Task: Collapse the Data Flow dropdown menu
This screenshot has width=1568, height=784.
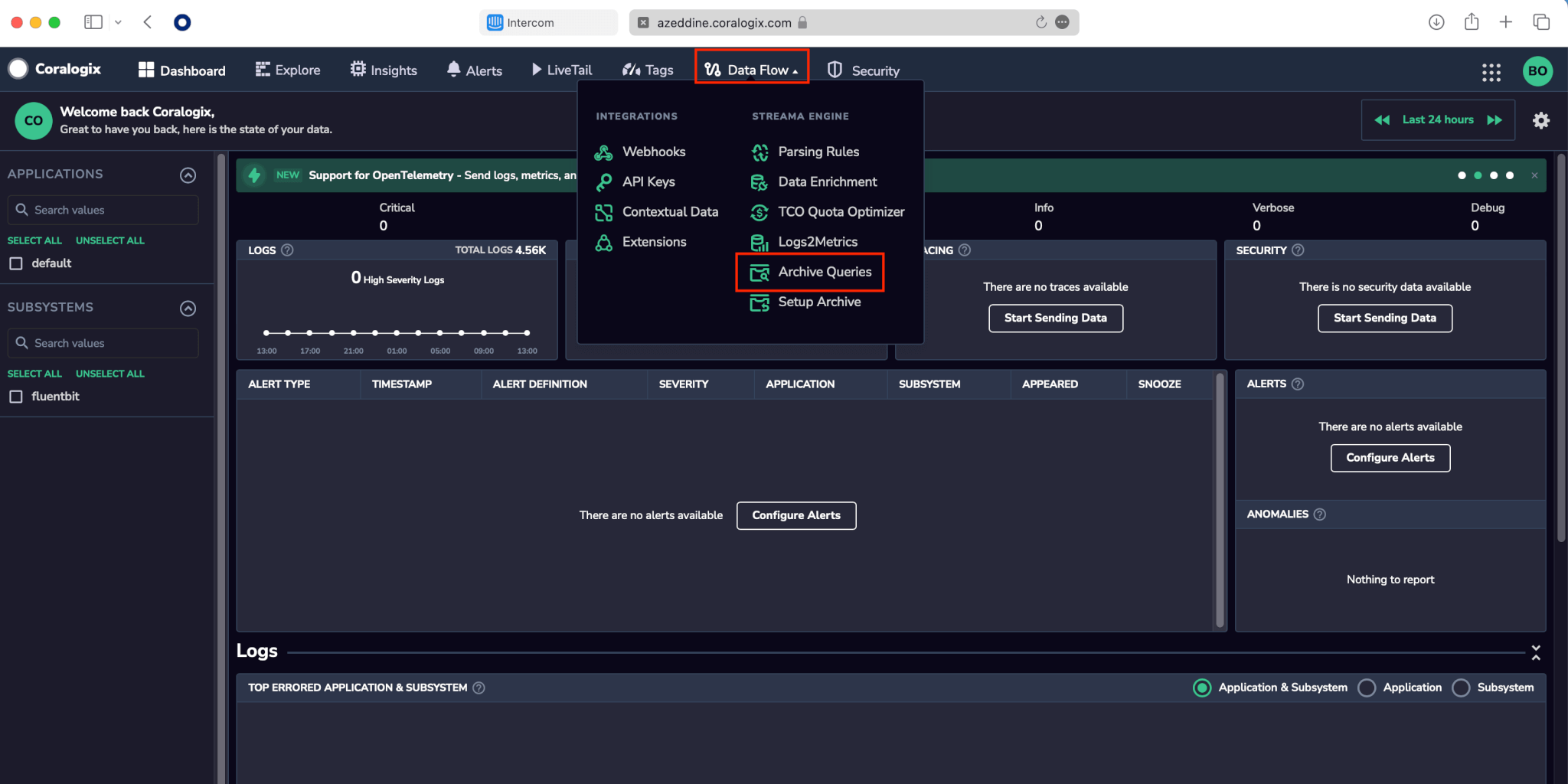Action: 752,70
